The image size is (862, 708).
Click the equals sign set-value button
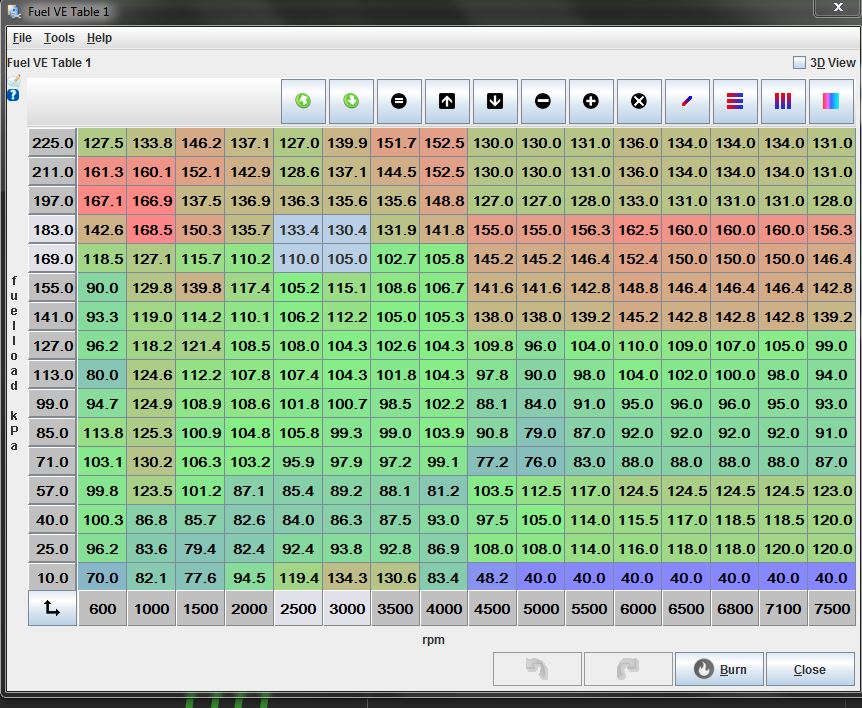click(x=399, y=102)
